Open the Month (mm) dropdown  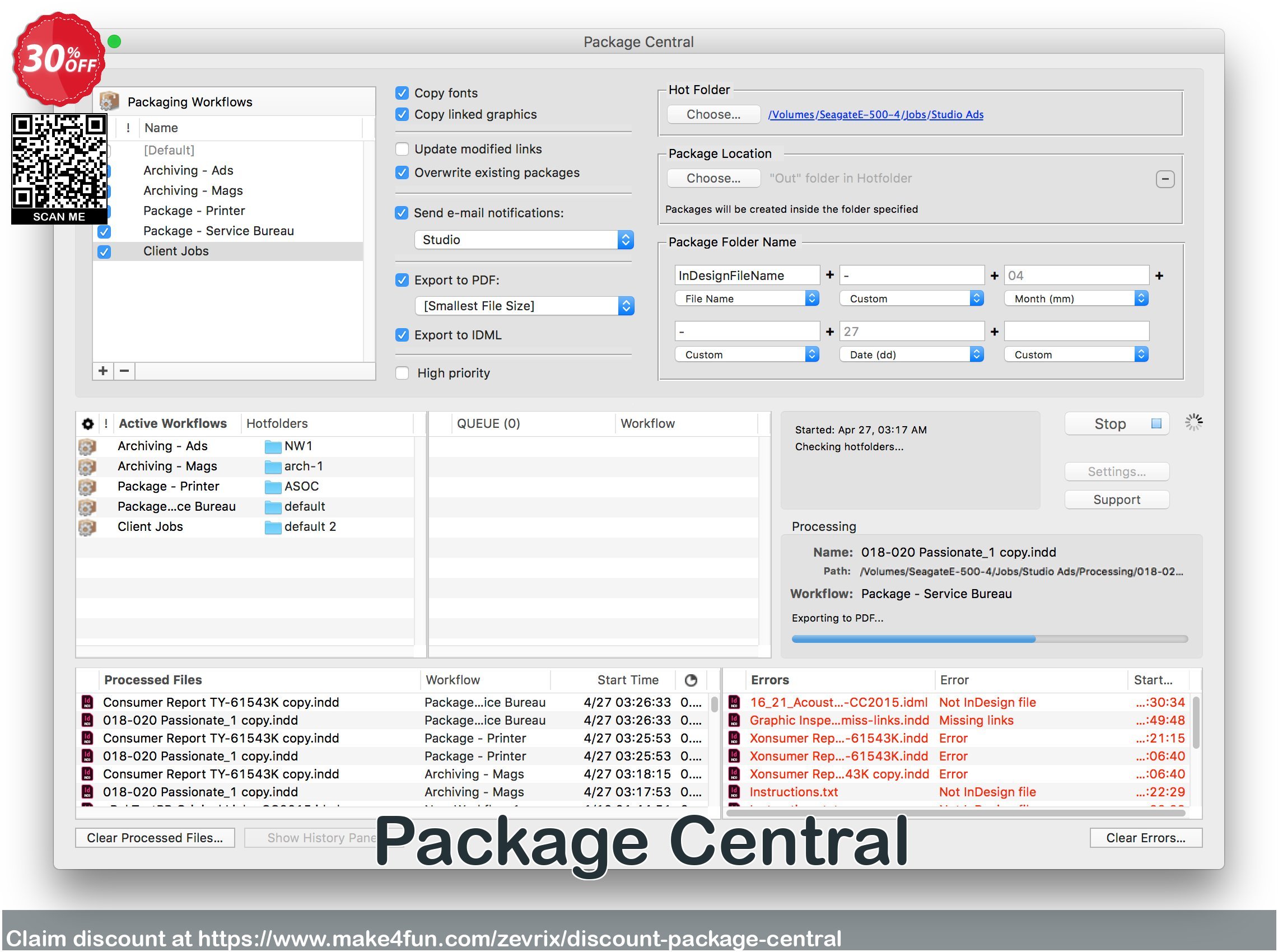1076,298
